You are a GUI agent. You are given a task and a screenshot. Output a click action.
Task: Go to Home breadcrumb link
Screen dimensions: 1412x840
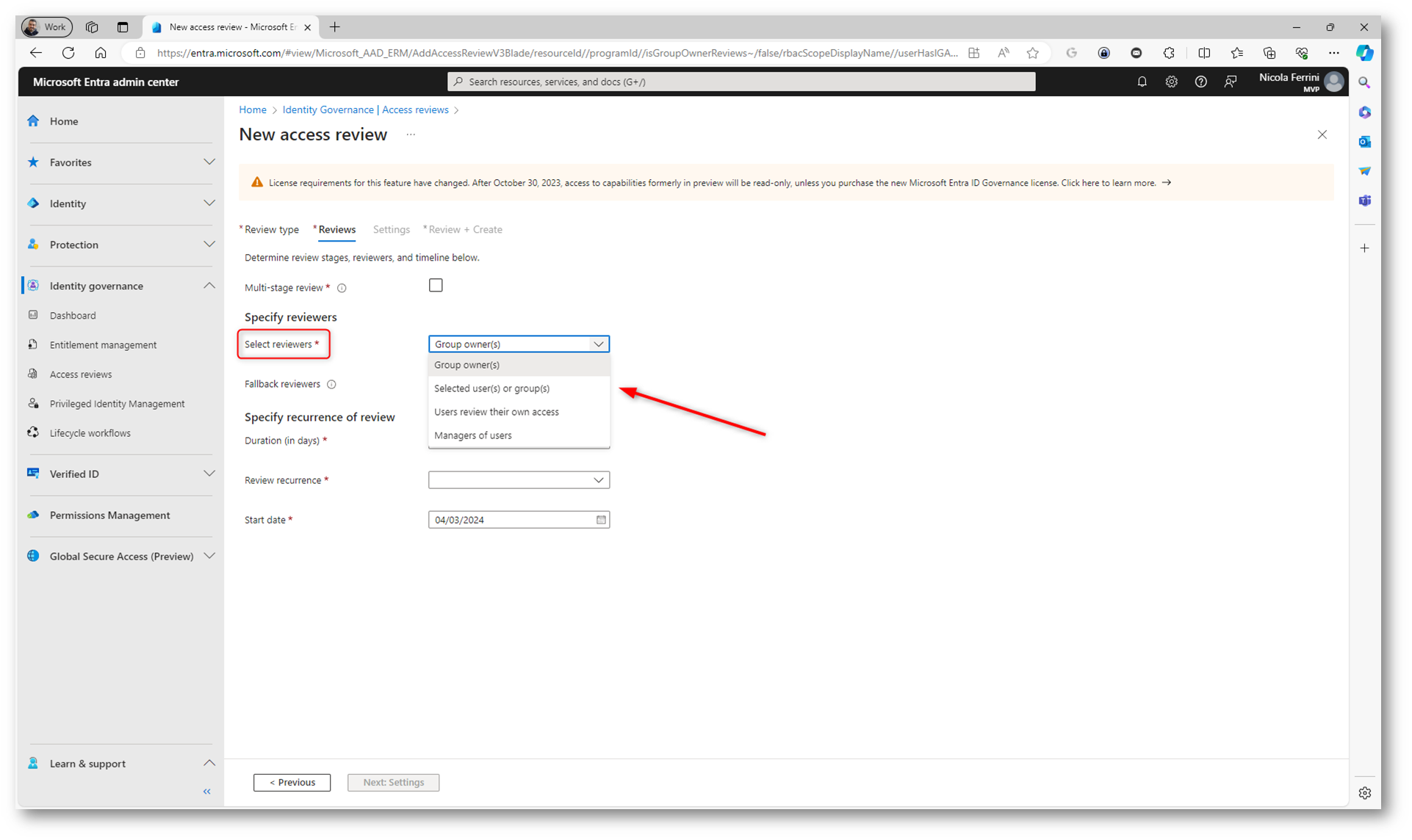point(252,109)
